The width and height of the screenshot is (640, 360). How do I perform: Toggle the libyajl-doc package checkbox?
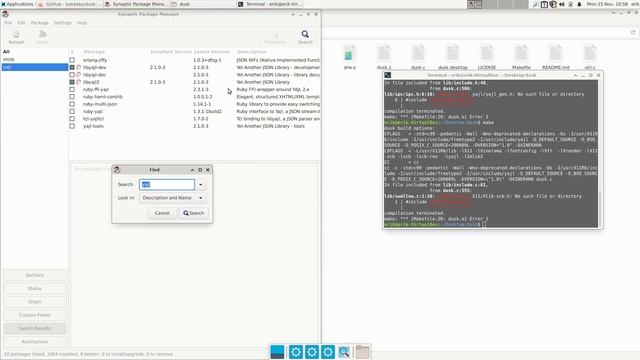[x=72, y=75]
